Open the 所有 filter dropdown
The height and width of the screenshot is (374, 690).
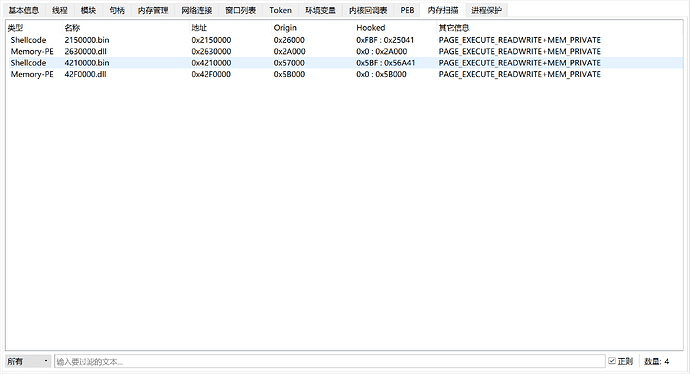[28, 361]
